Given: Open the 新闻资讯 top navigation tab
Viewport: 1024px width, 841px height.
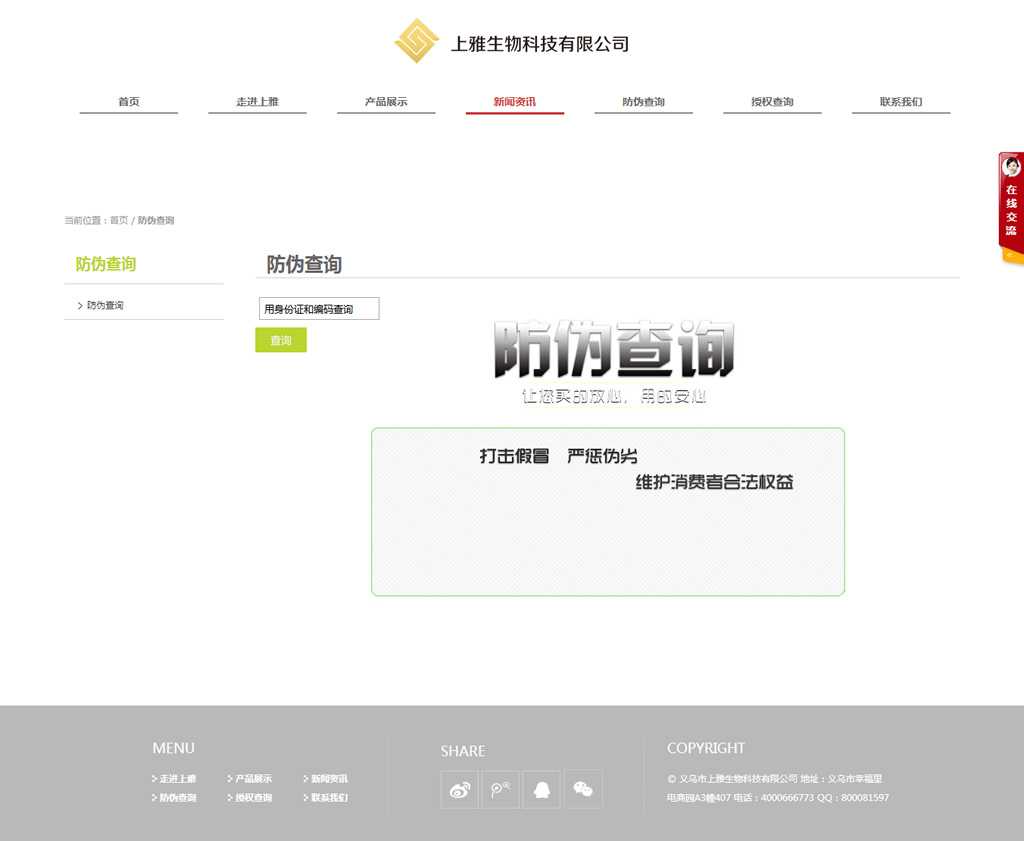Looking at the screenshot, I should coord(514,102).
